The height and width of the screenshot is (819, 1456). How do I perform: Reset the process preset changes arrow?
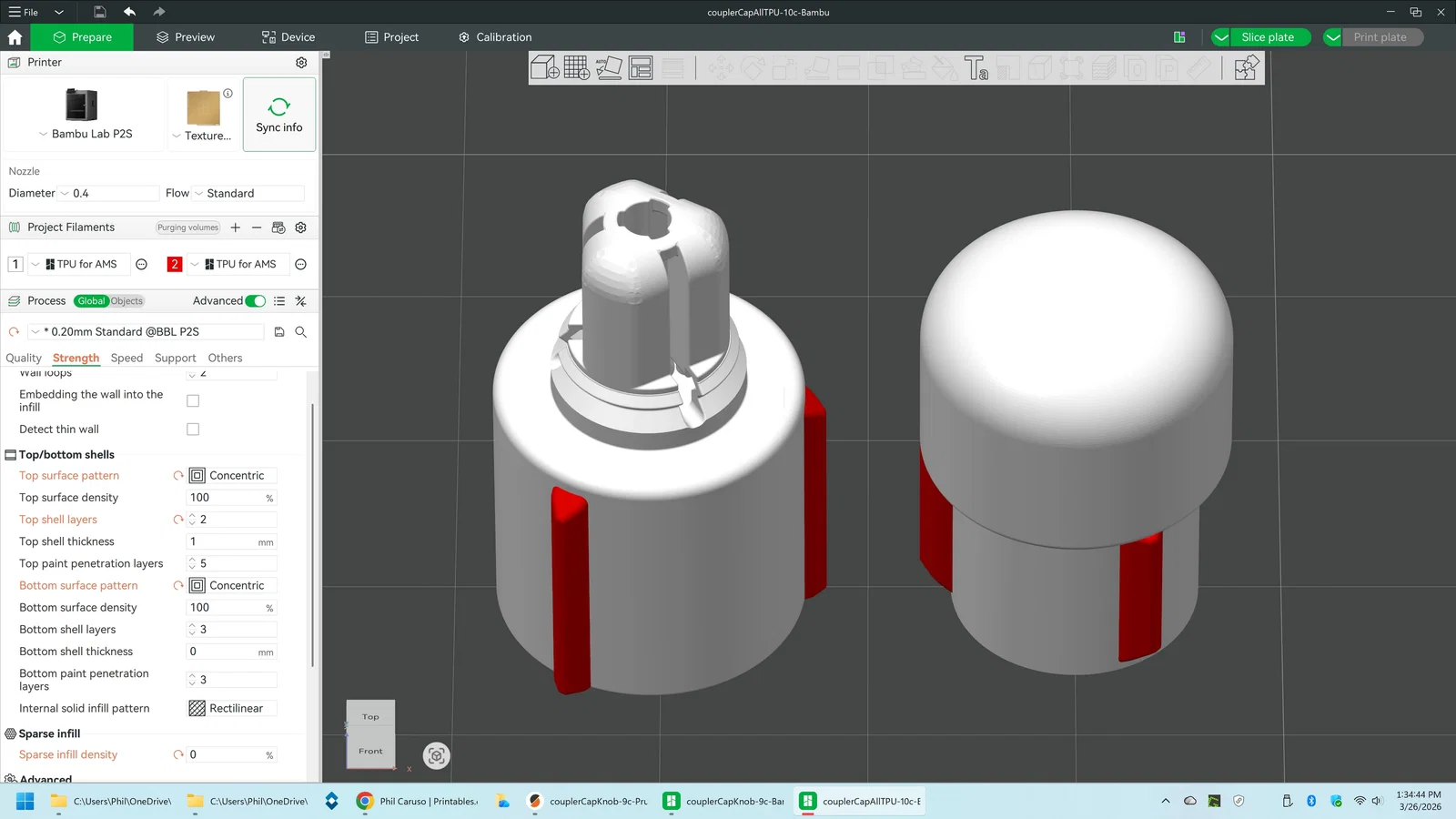(x=14, y=332)
